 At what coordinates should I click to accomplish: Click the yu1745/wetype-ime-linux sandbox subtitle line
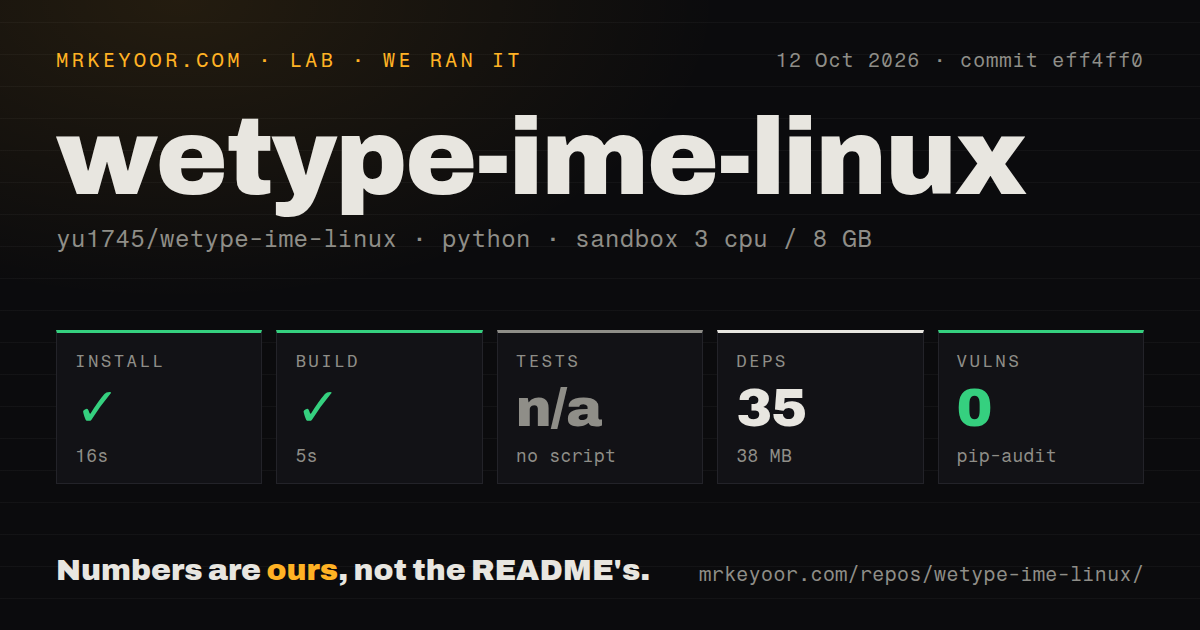pyautogui.click(x=464, y=240)
